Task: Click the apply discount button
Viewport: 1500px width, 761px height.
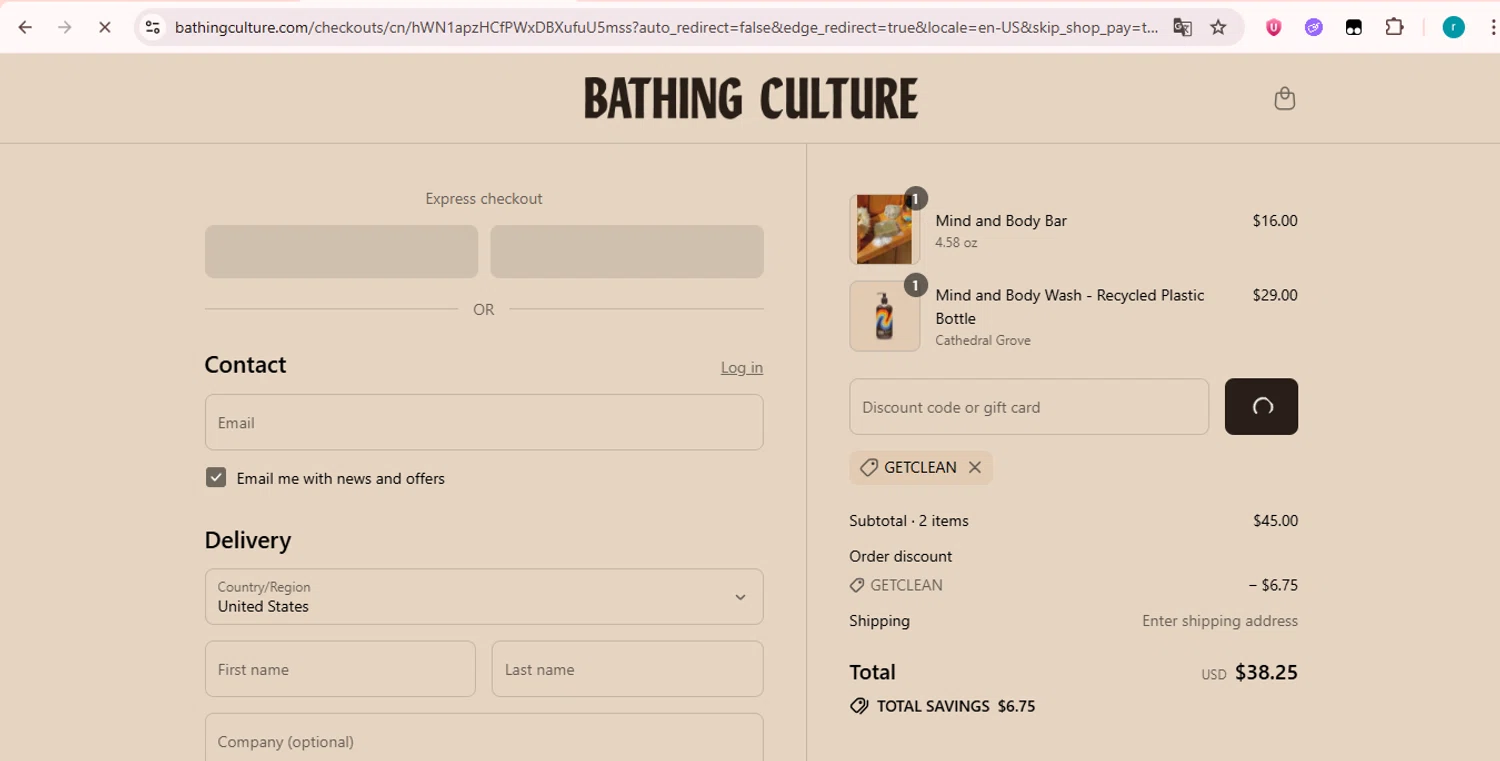Action: coord(1261,406)
